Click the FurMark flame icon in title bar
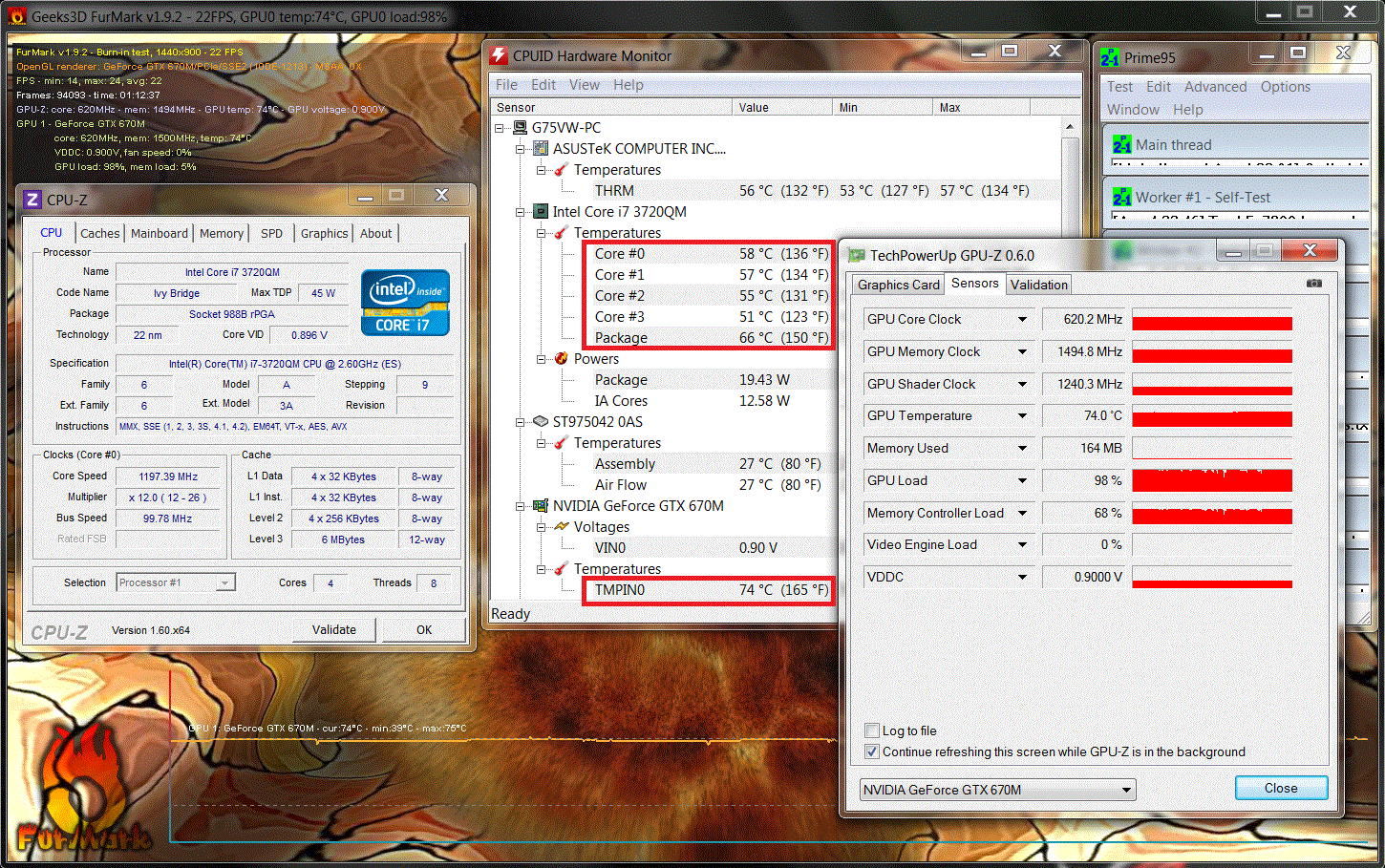 click(x=17, y=16)
